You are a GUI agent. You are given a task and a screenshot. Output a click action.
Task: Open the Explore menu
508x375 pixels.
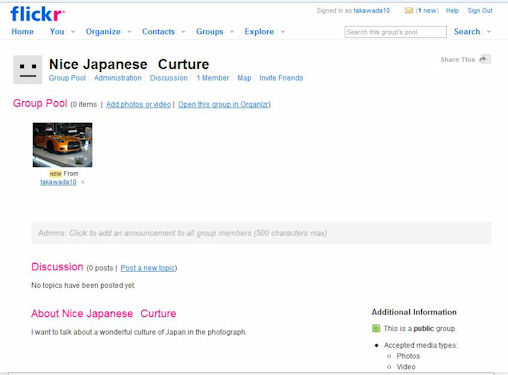(259, 32)
